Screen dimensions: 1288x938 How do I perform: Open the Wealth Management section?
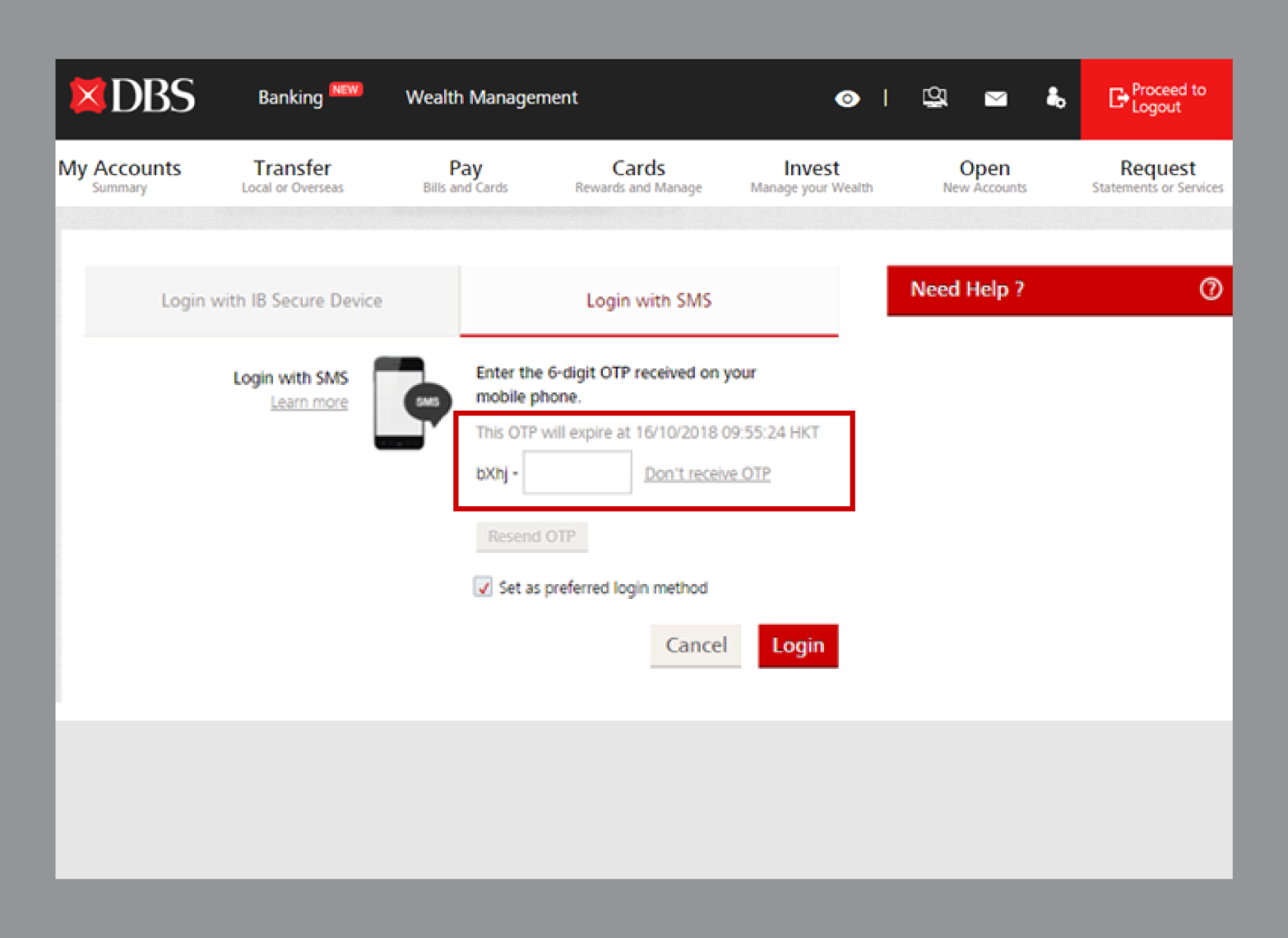click(x=491, y=98)
